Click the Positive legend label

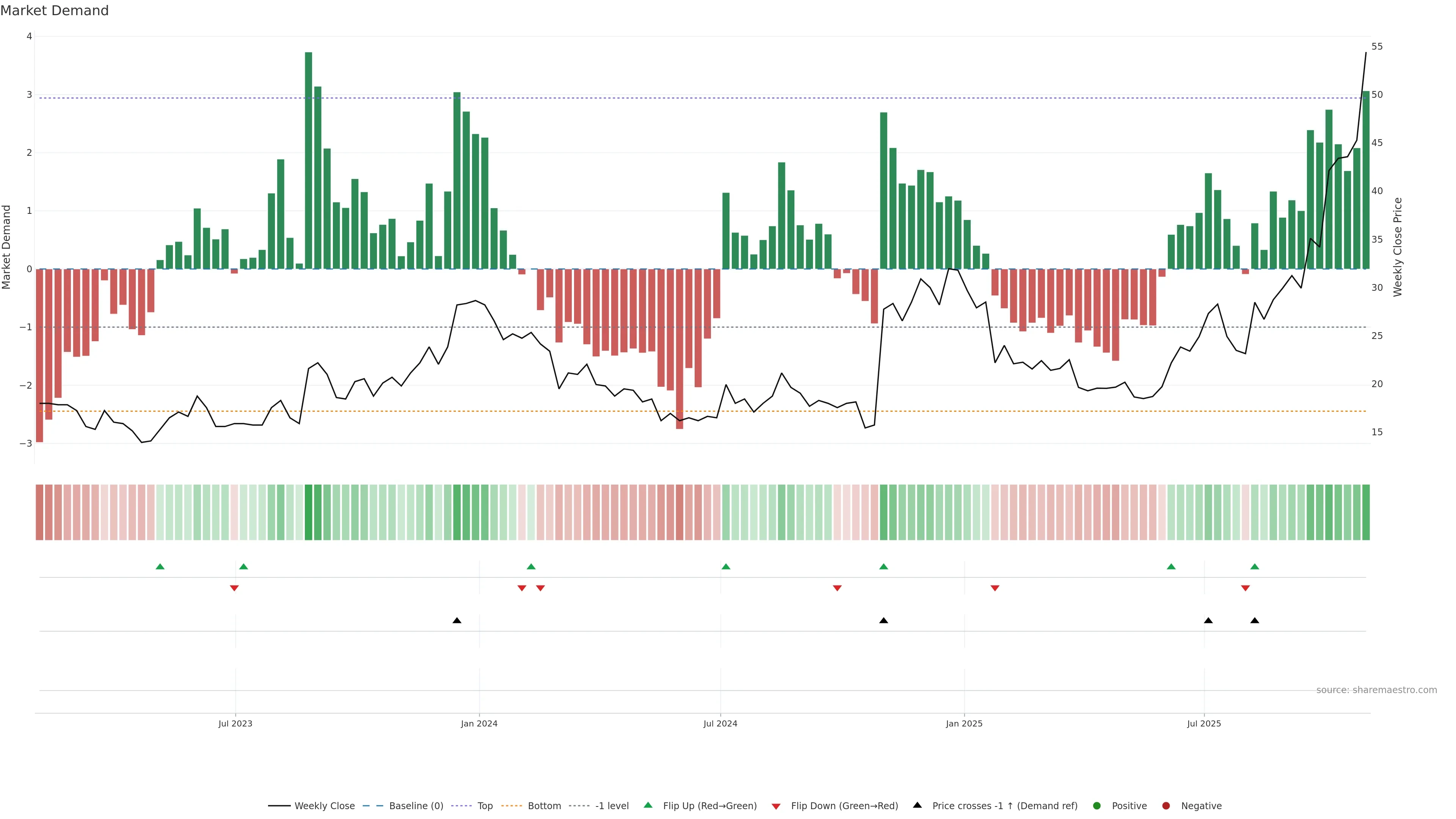[1129, 806]
